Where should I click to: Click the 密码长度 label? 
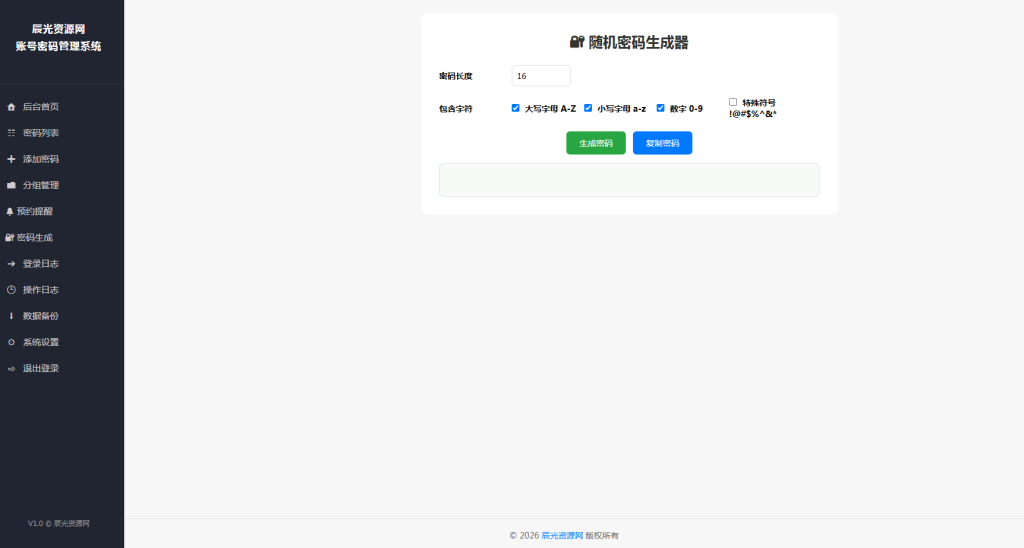click(x=455, y=76)
